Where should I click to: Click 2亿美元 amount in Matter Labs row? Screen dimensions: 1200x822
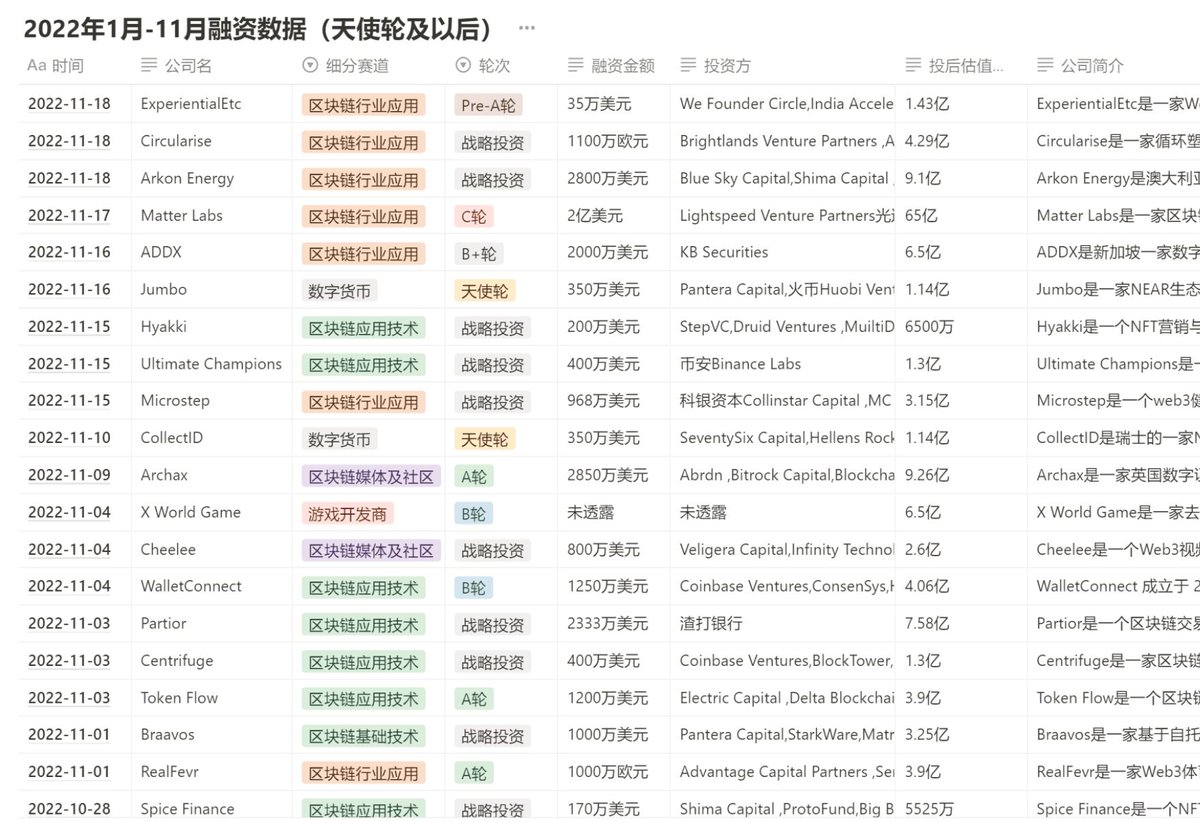[x=595, y=215]
